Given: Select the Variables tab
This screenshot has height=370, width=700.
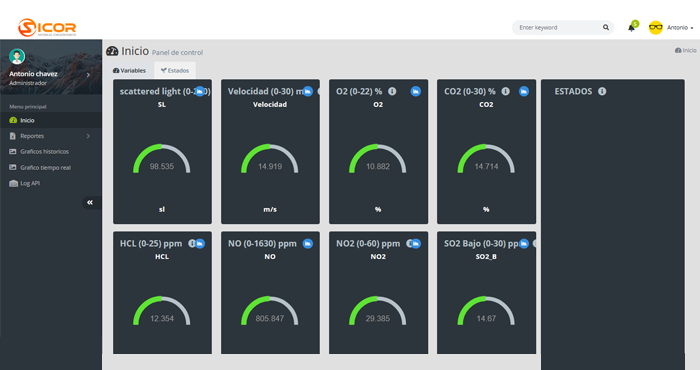Looking at the screenshot, I should coord(129,71).
